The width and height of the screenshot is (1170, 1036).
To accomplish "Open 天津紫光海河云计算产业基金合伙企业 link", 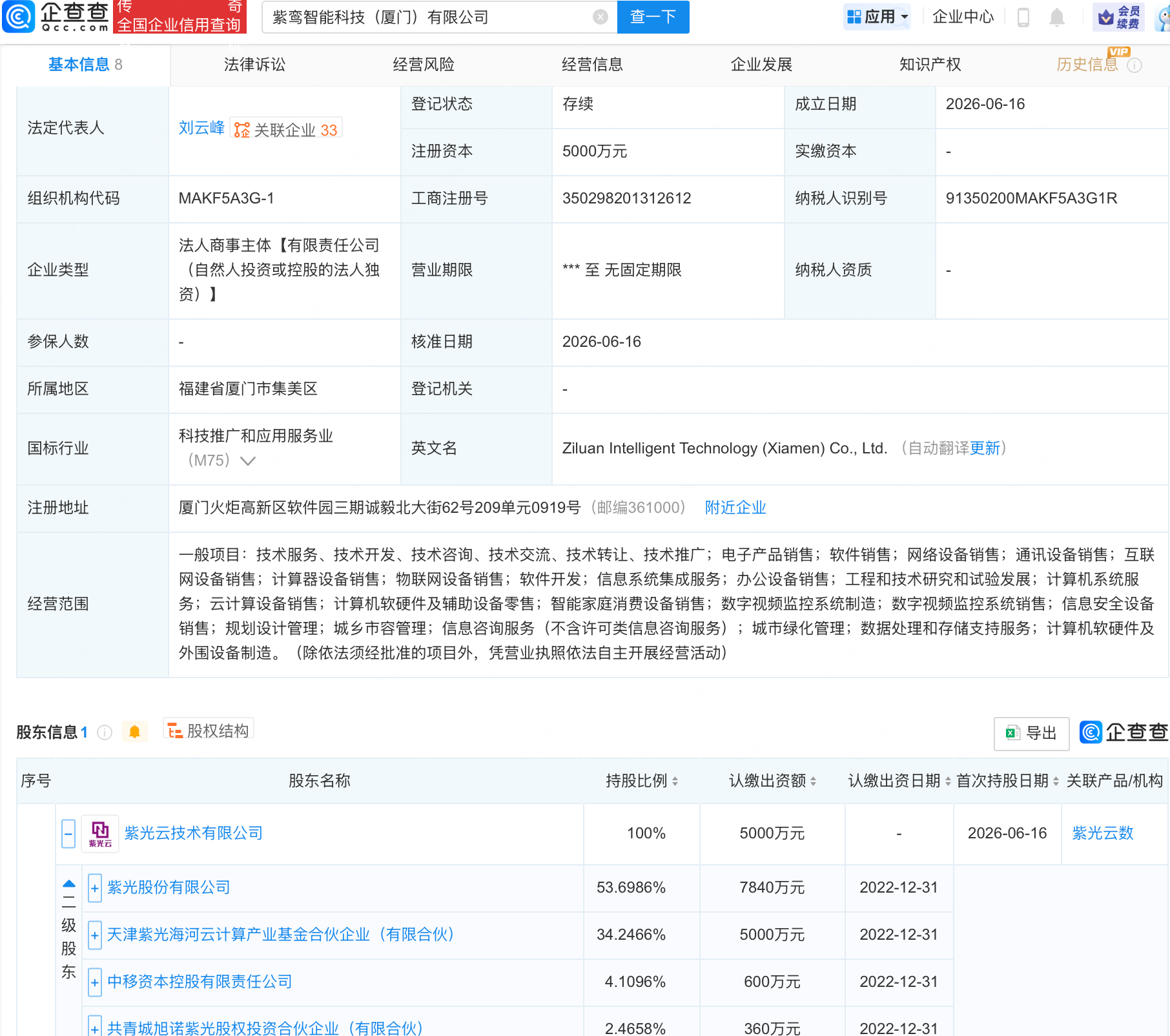I will click(280, 935).
